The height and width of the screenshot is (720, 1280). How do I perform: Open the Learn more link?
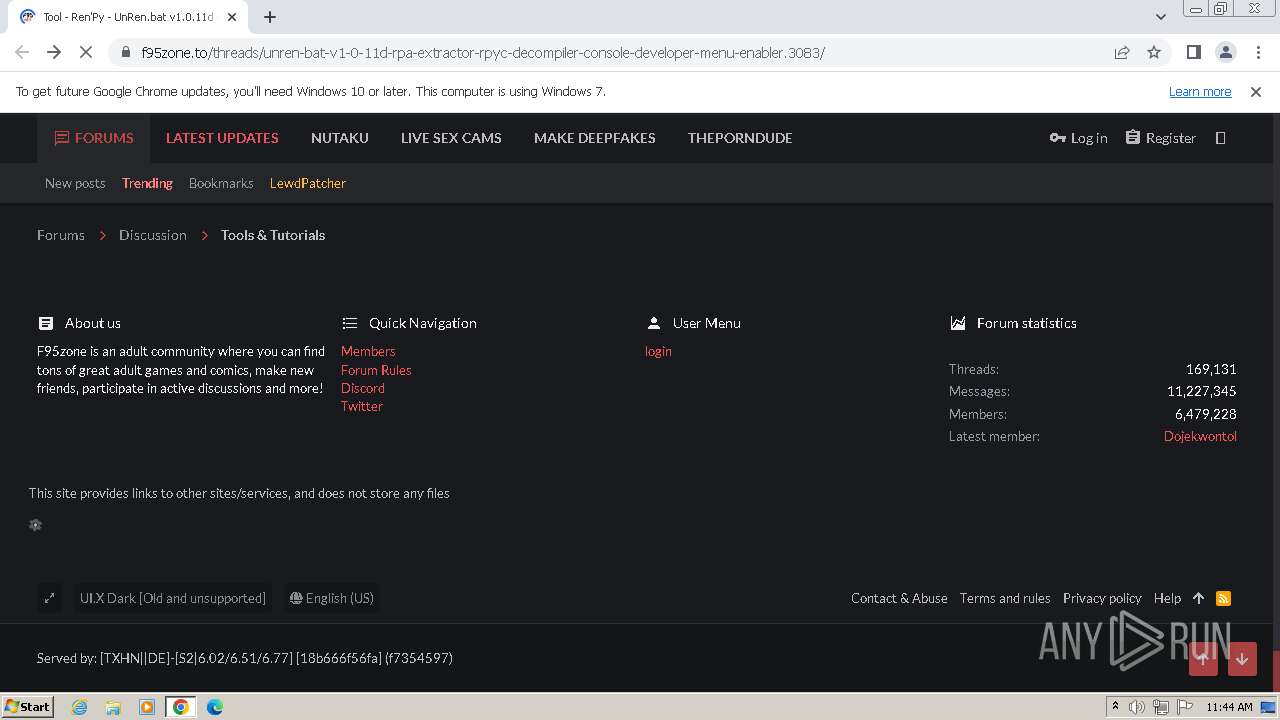[x=1200, y=91]
